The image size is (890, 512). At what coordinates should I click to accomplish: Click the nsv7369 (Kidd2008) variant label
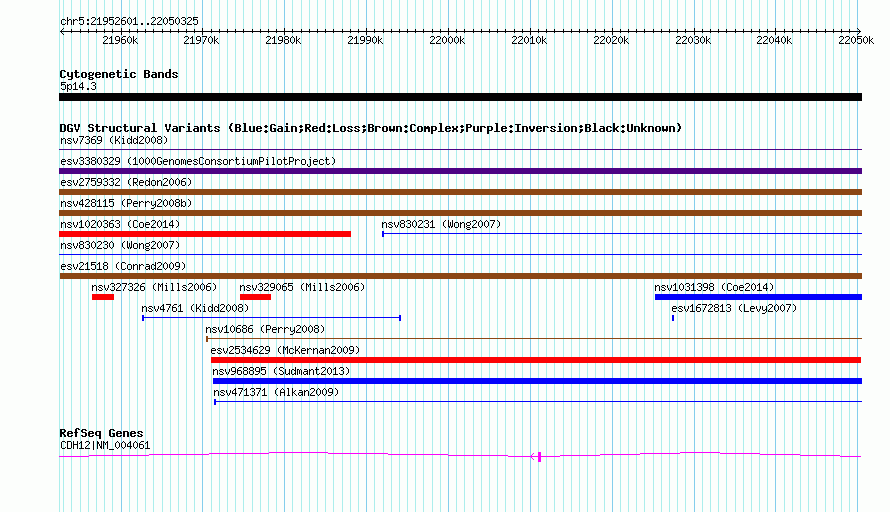click(114, 140)
